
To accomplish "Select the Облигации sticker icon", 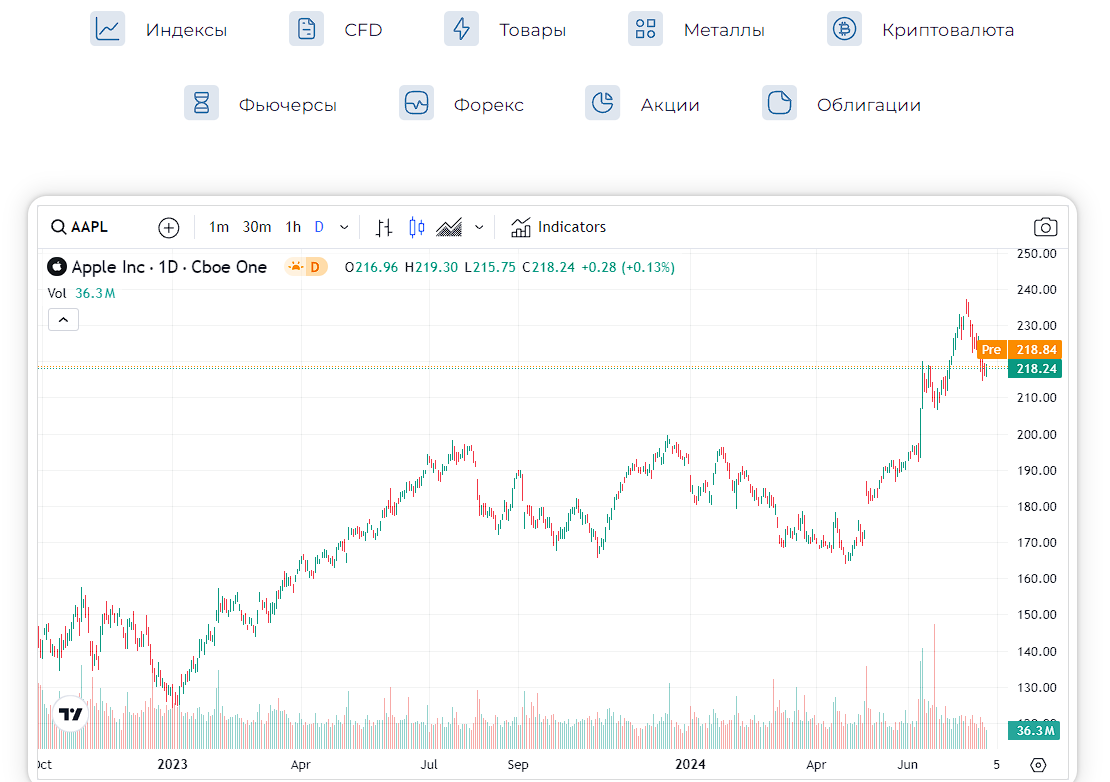I will click(779, 103).
